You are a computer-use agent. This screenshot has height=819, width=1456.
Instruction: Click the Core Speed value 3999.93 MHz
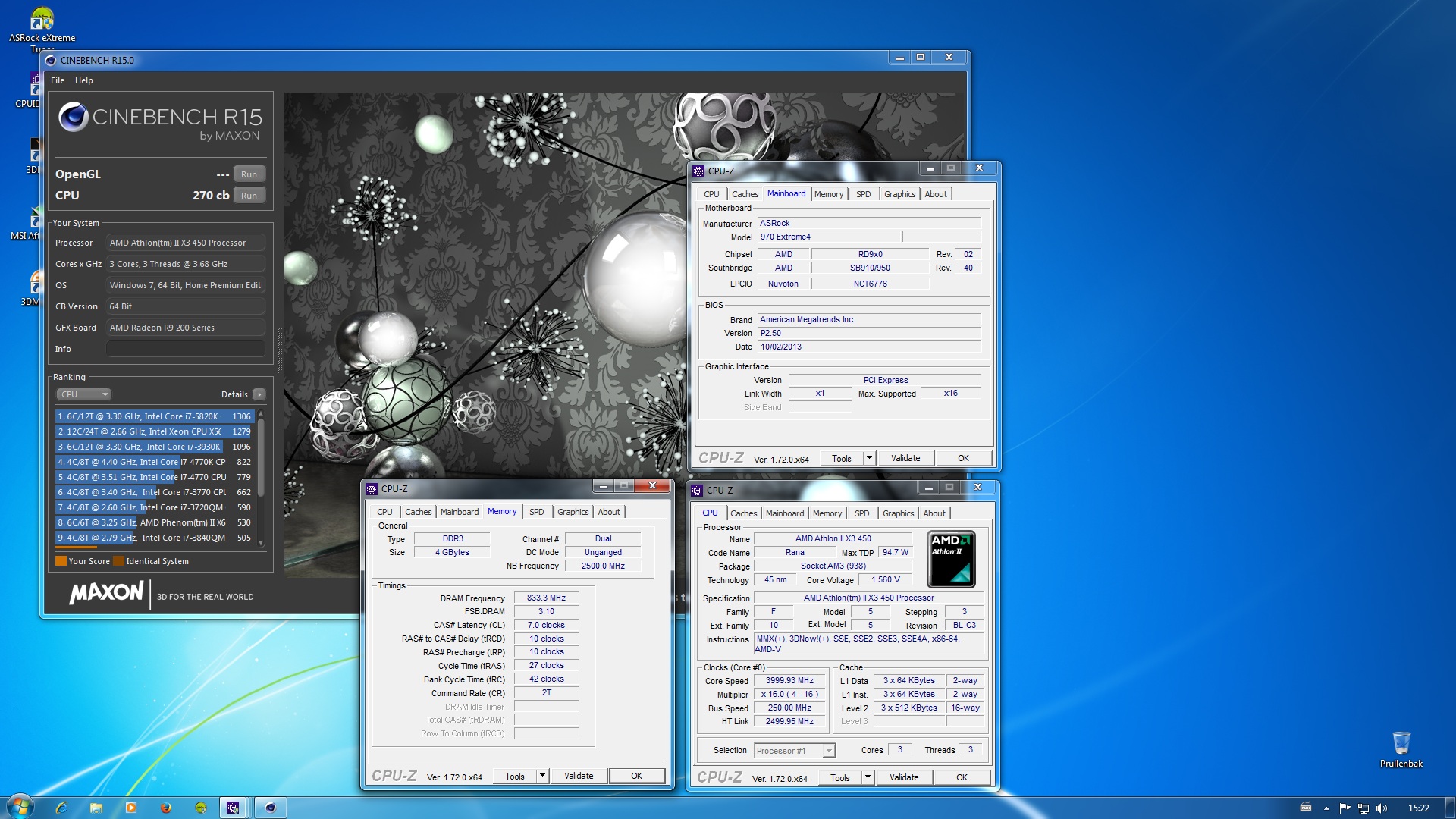pos(789,681)
